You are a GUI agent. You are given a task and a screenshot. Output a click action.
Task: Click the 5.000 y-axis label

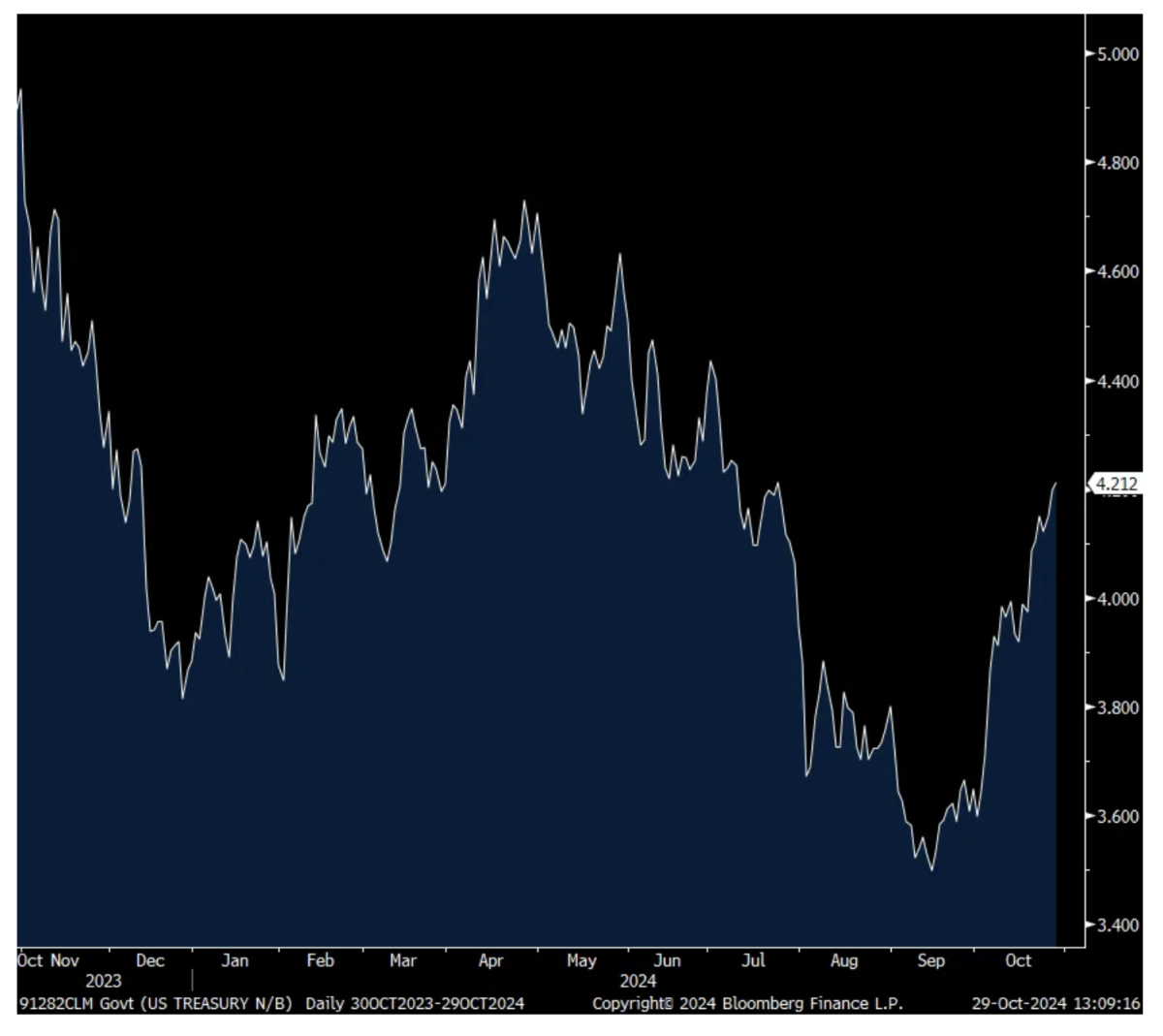click(x=1117, y=54)
